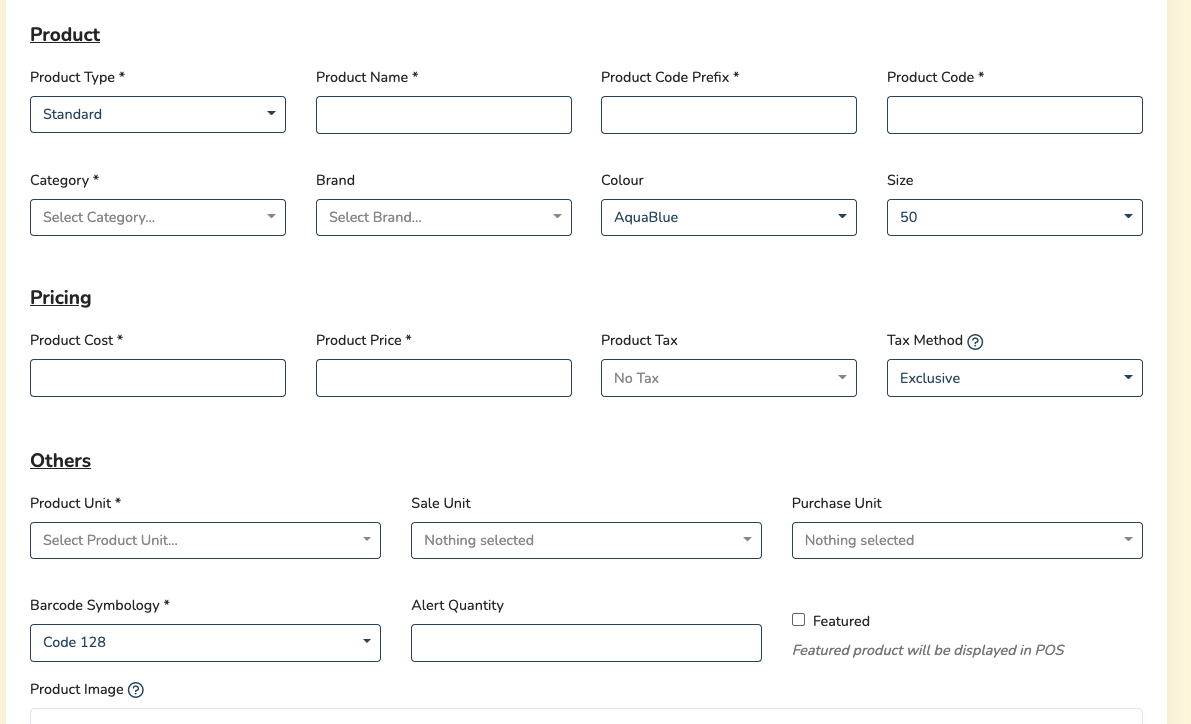Screen dimensions: 1191x724
Task: Click the Product Name input field
Action: point(443,115)
